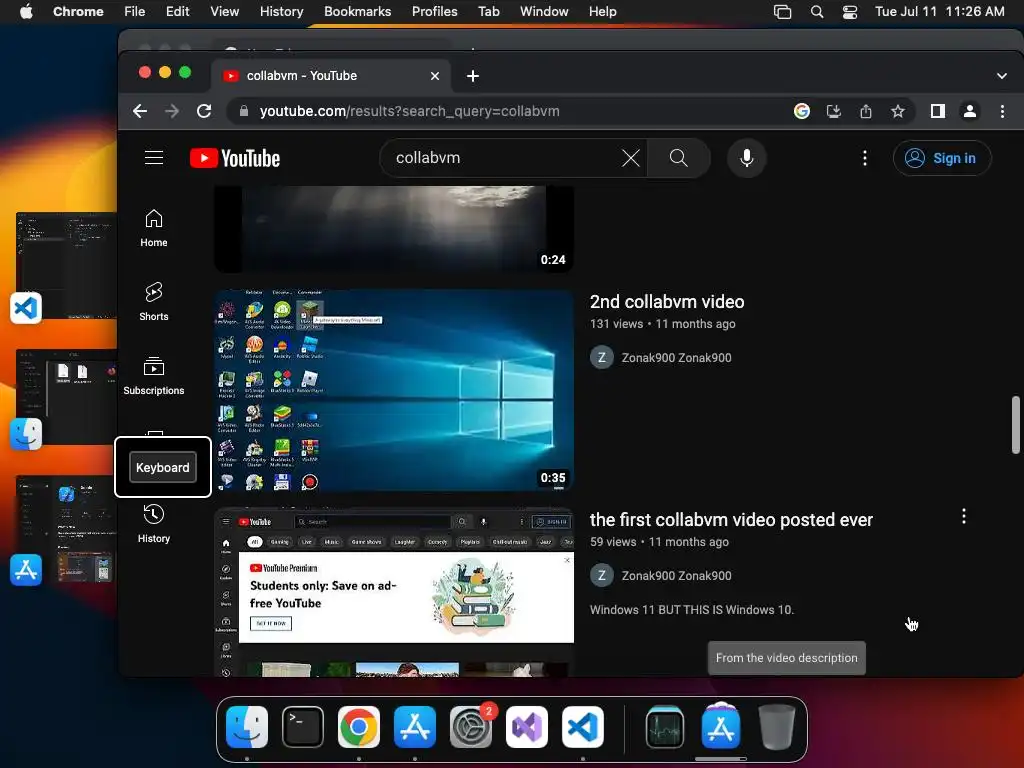The width and height of the screenshot is (1024, 768).
Task: Open the File menu
Action: click(135, 11)
